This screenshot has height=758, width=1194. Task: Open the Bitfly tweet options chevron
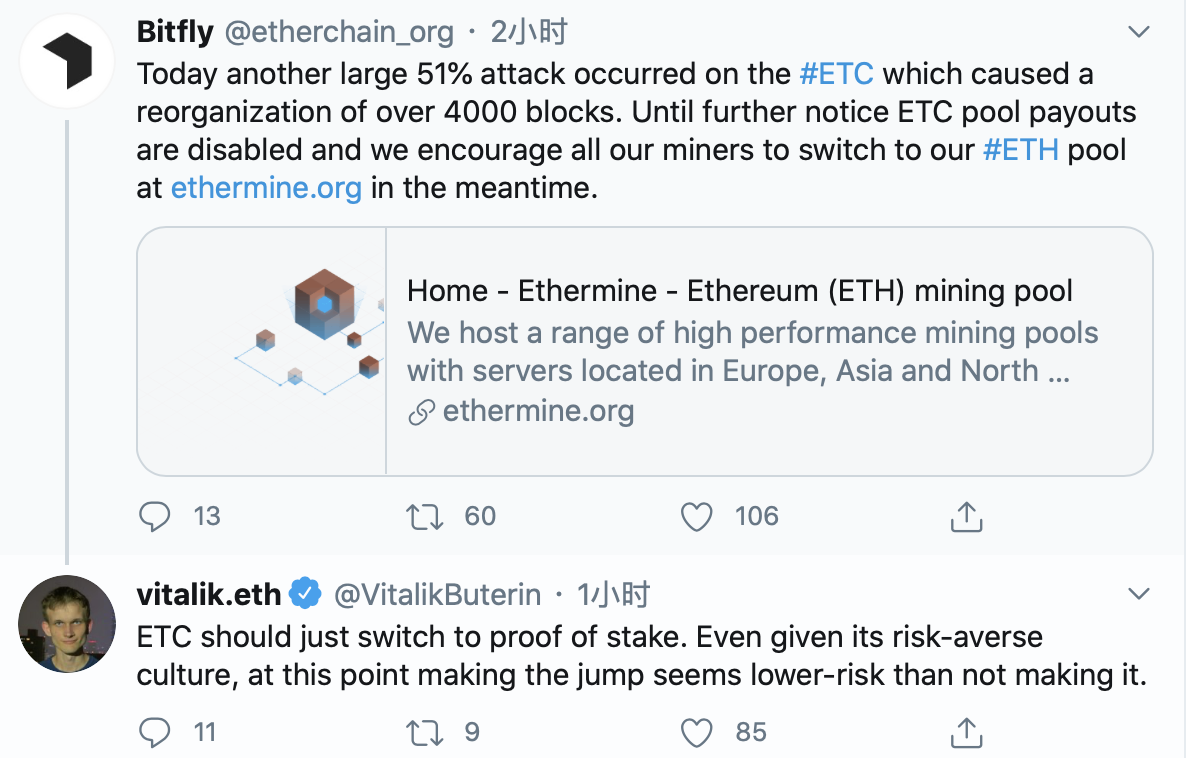point(1138,32)
